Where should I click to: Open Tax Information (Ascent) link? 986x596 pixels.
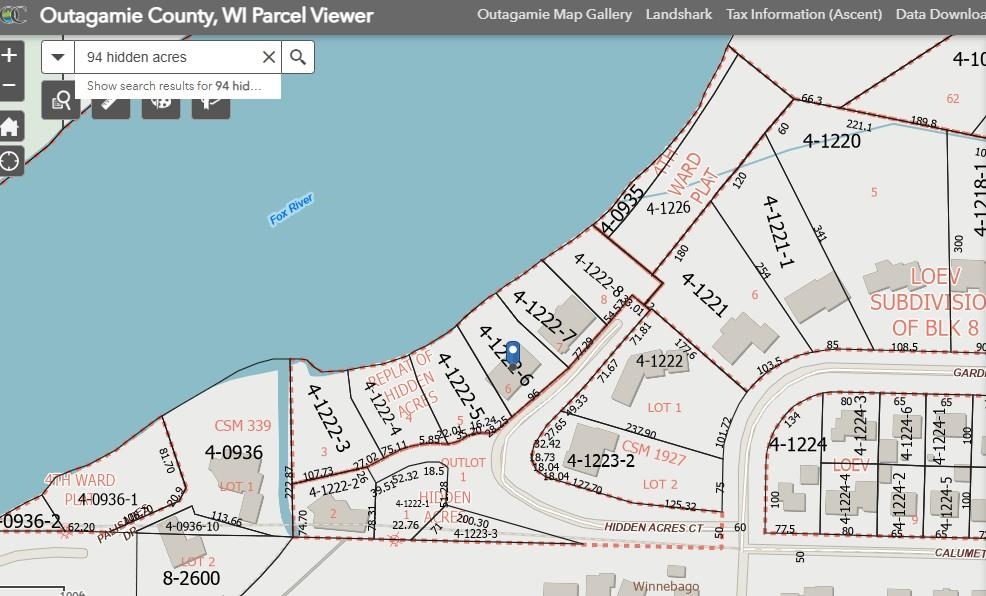(x=804, y=15)
